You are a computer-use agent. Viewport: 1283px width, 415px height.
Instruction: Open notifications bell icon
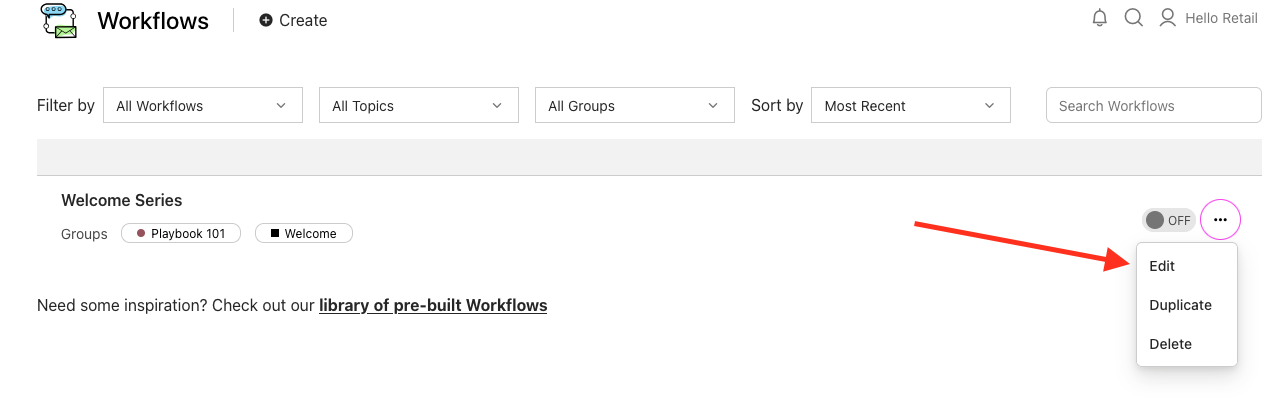[1100, 18]
